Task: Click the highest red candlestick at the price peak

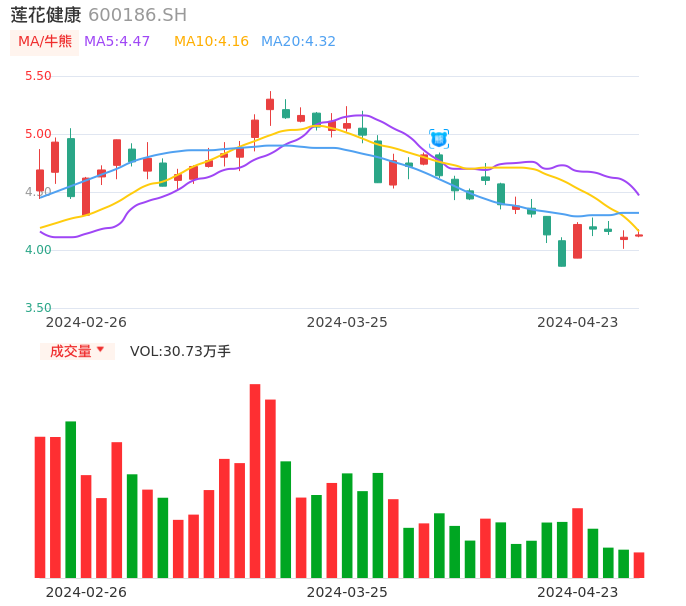Action: (x=270, y=104)
